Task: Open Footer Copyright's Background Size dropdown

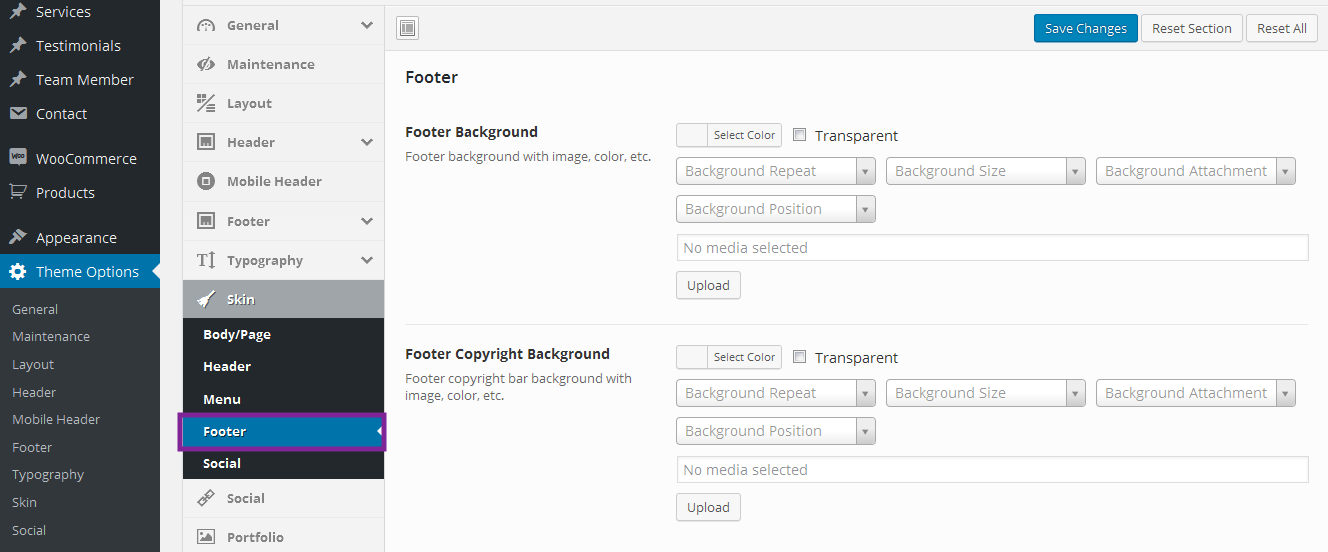Action: tap(985, 393)
